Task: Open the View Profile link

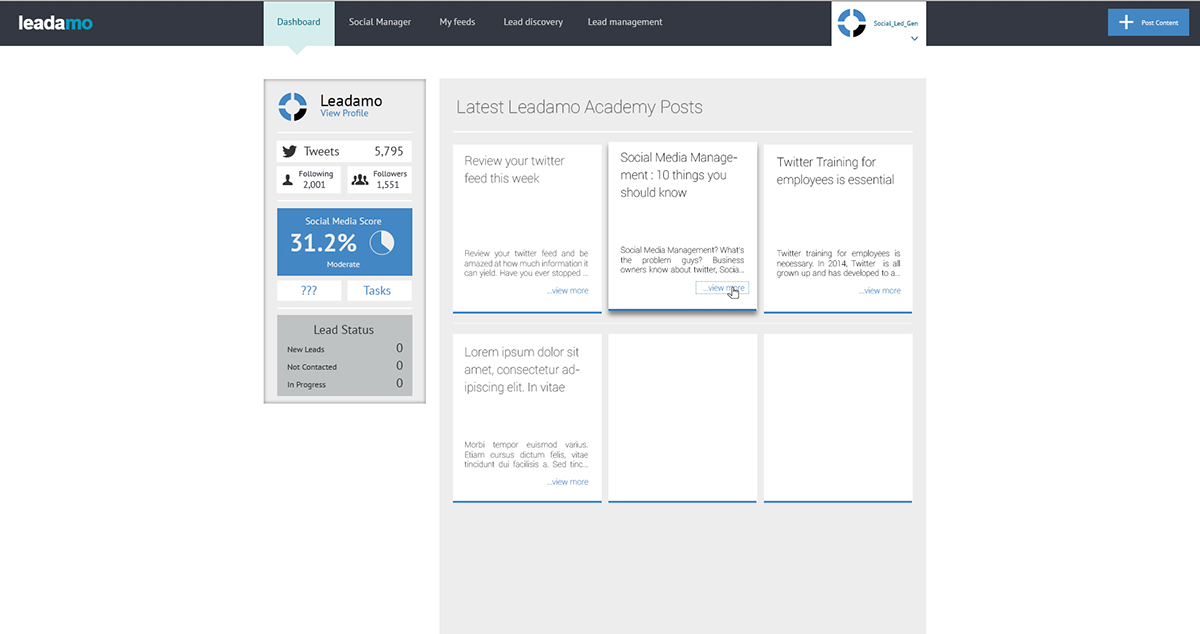Action: tap(344, 113)
